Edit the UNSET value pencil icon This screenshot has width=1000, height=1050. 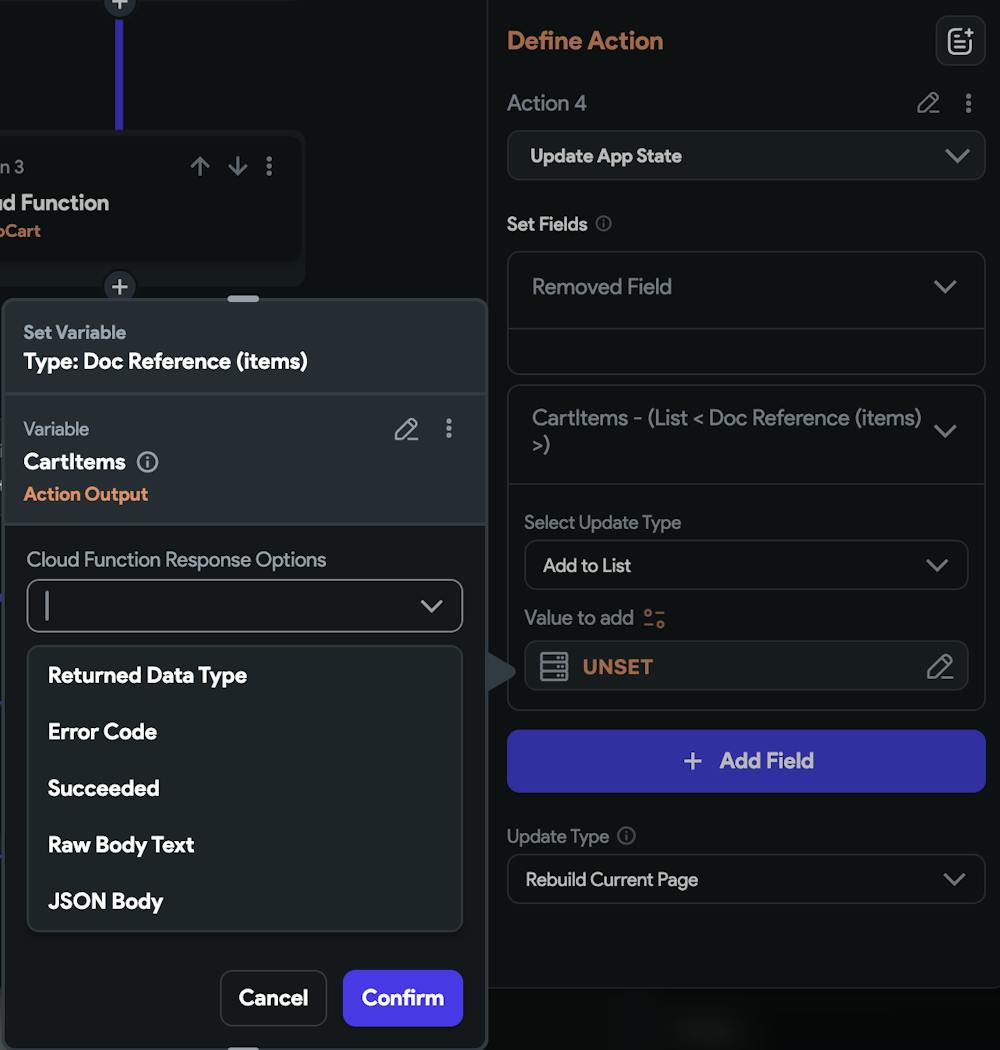tap(939, 667)
